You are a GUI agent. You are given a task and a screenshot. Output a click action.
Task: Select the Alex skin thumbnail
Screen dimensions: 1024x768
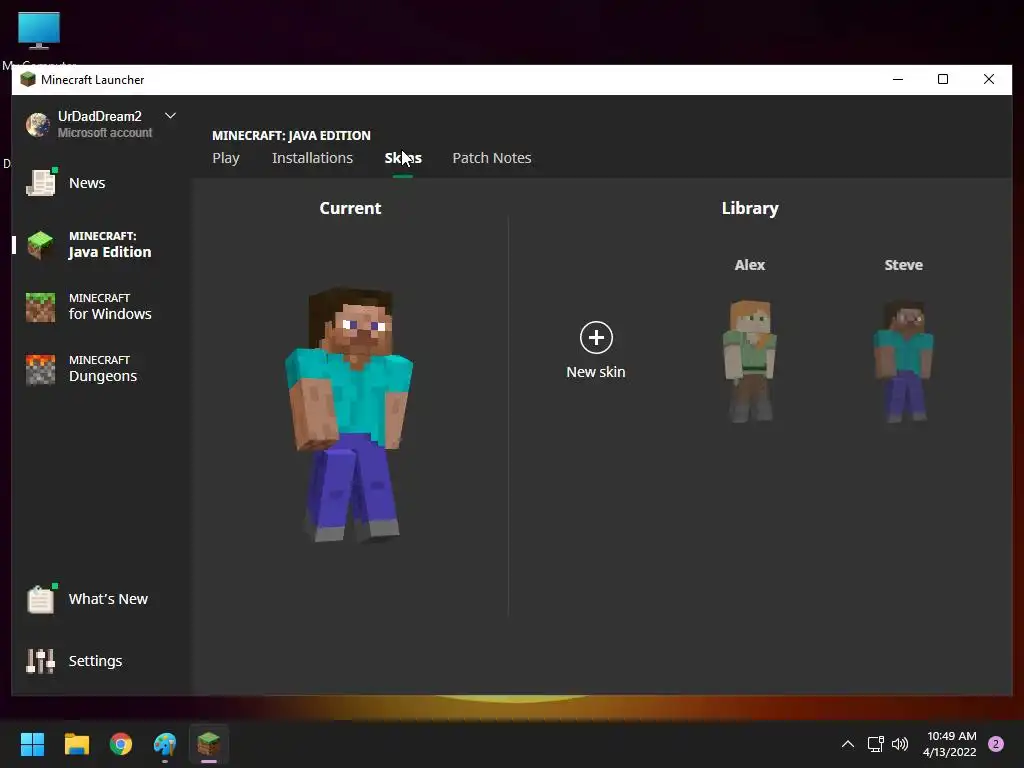click(x=750, y=360)
